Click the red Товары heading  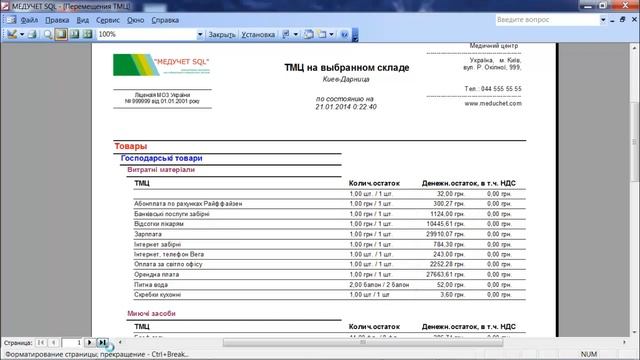pyautogui.click(x=131, y=146)
